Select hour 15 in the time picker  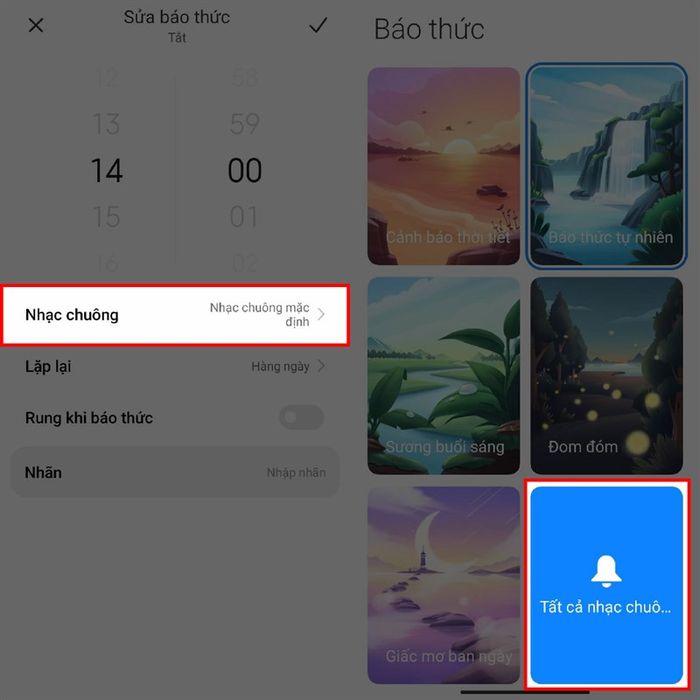tap(106, 217)
